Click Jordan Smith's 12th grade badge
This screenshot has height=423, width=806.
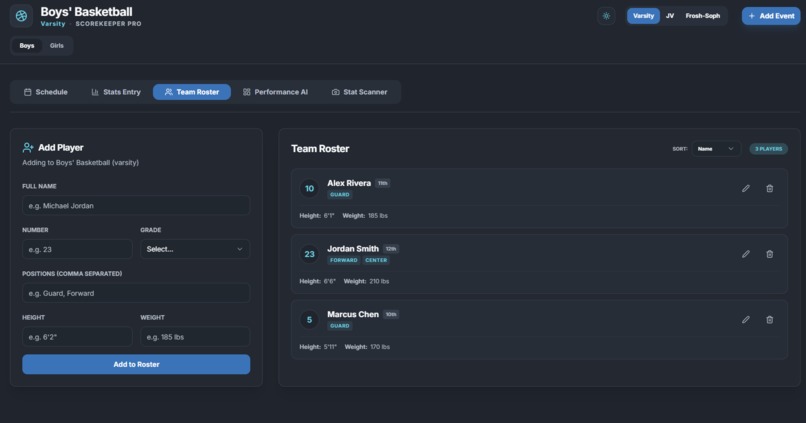click(x=391, y=249)
